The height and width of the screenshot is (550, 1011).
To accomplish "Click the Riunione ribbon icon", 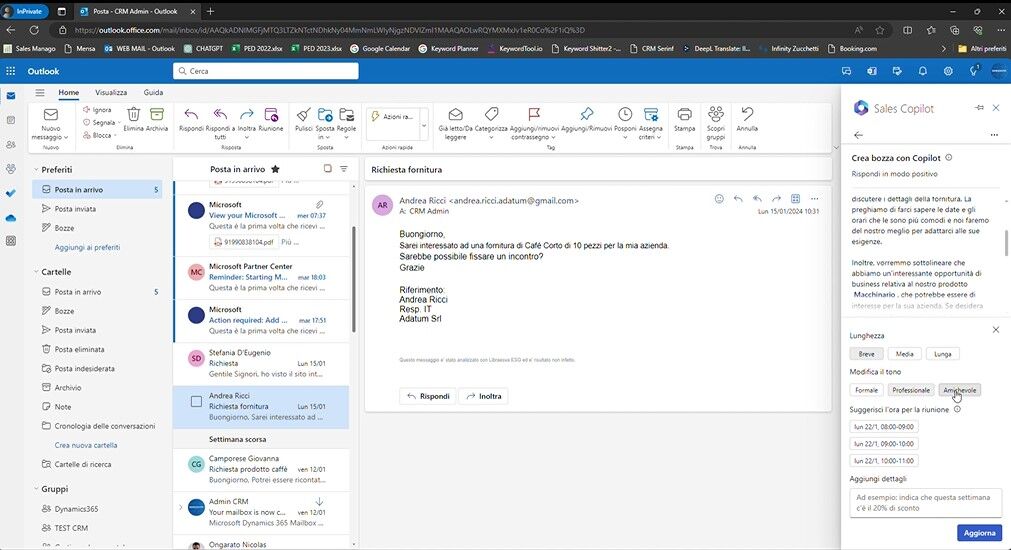I will [271, 114].
